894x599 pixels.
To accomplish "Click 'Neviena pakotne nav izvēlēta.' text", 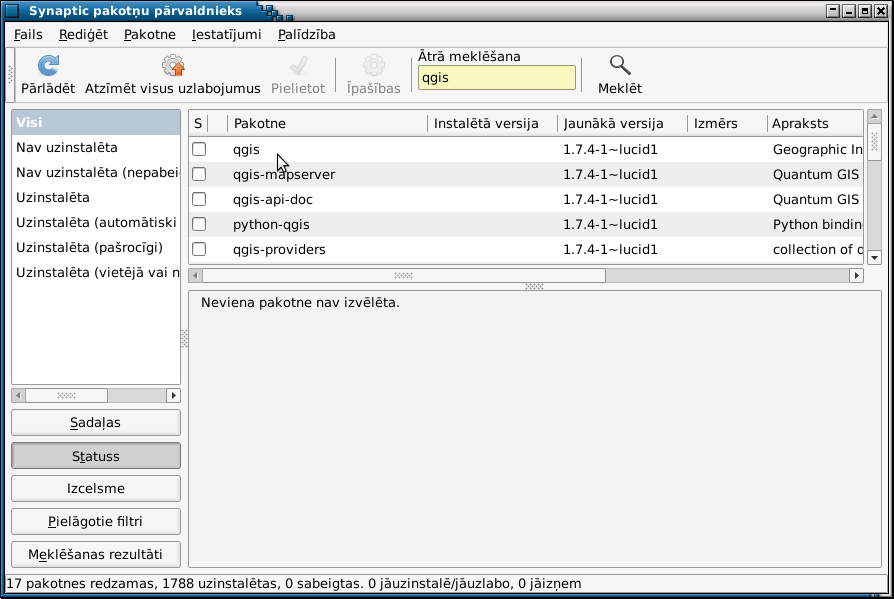I will click(300, 303).
